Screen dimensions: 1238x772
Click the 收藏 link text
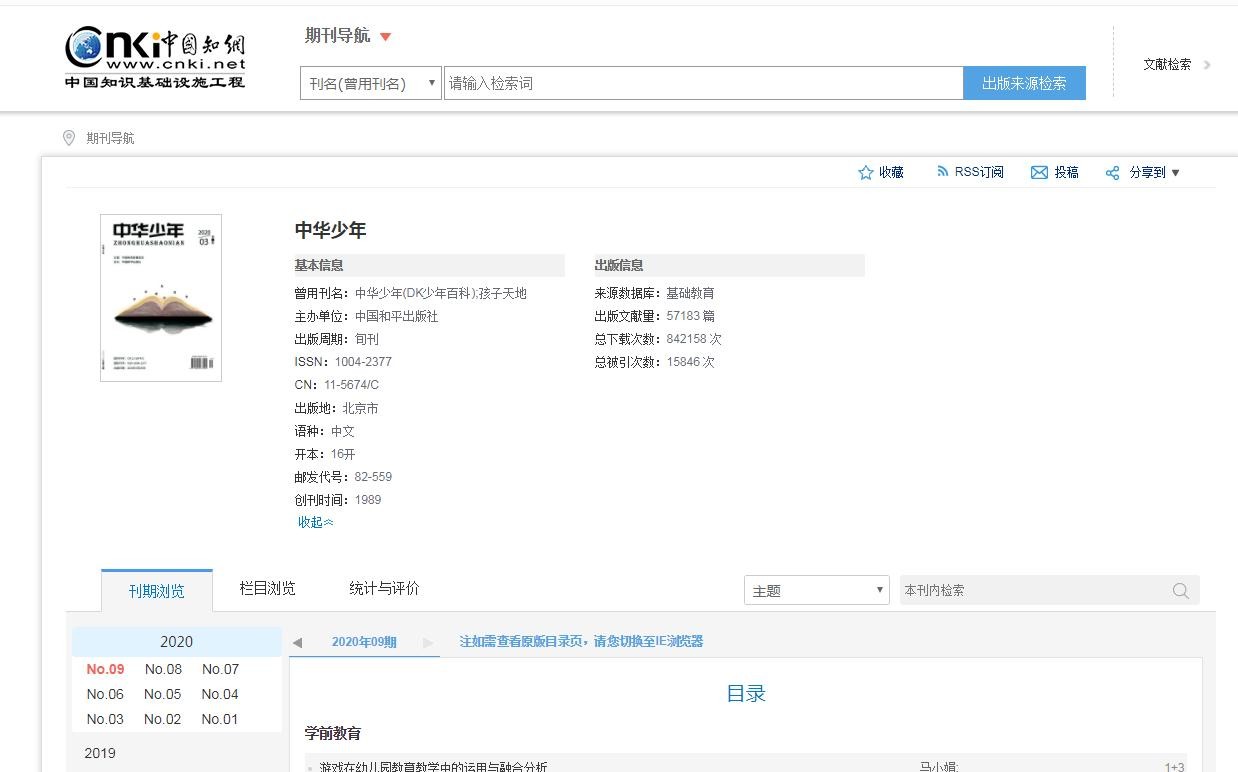(x=891, y=172)
